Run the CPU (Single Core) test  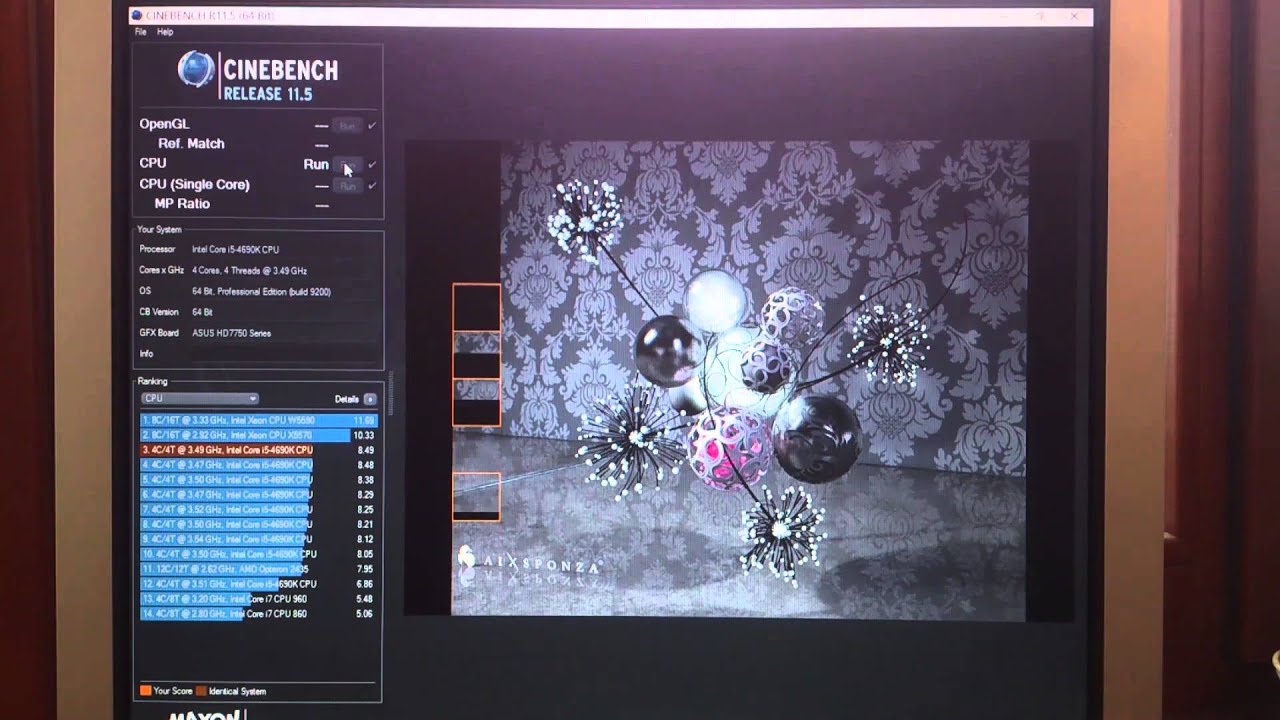(x=348, y=186)
